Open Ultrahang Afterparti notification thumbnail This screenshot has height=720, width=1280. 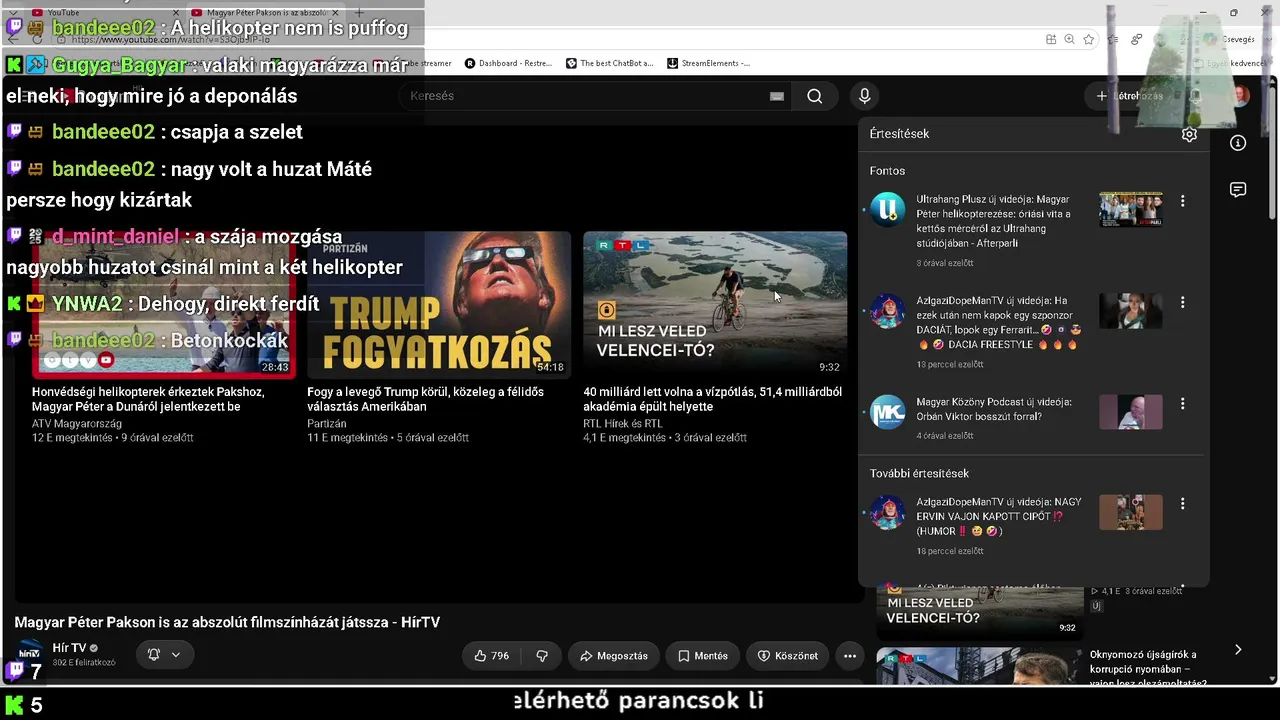click(1131, 210)
